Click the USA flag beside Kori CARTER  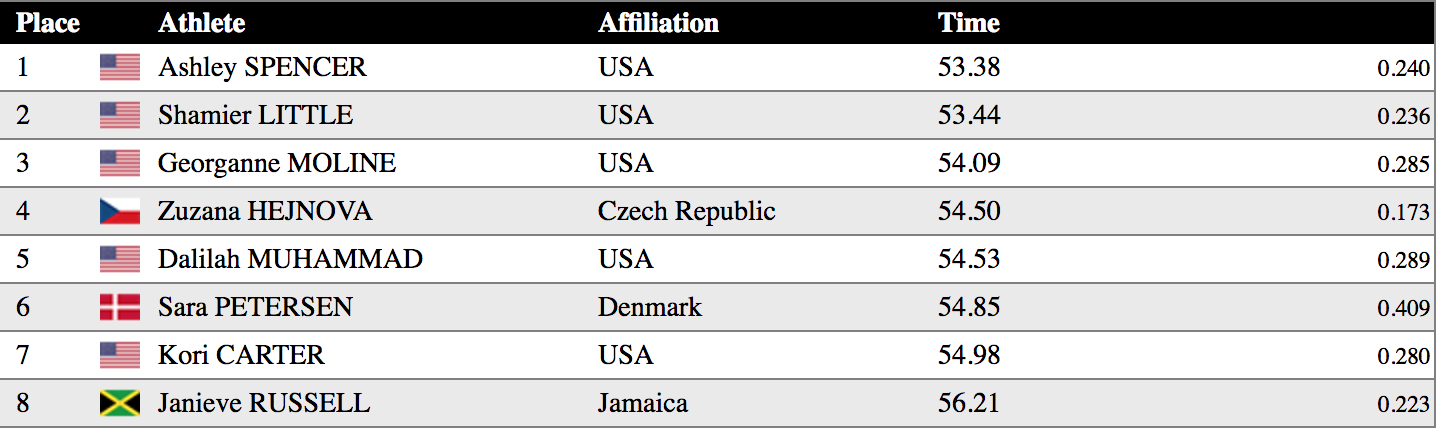point(120,355)
